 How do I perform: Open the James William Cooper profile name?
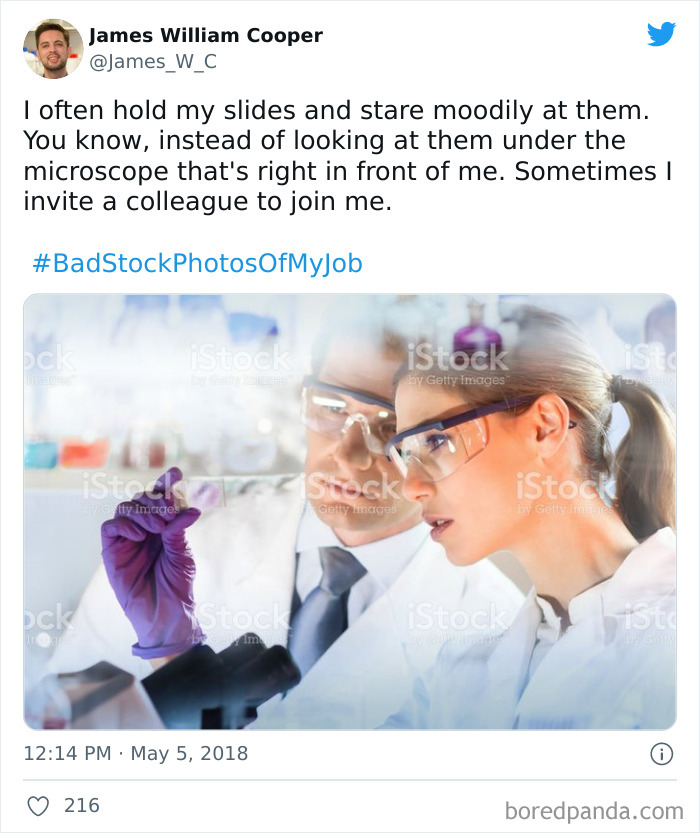click(x=206, y=34)
